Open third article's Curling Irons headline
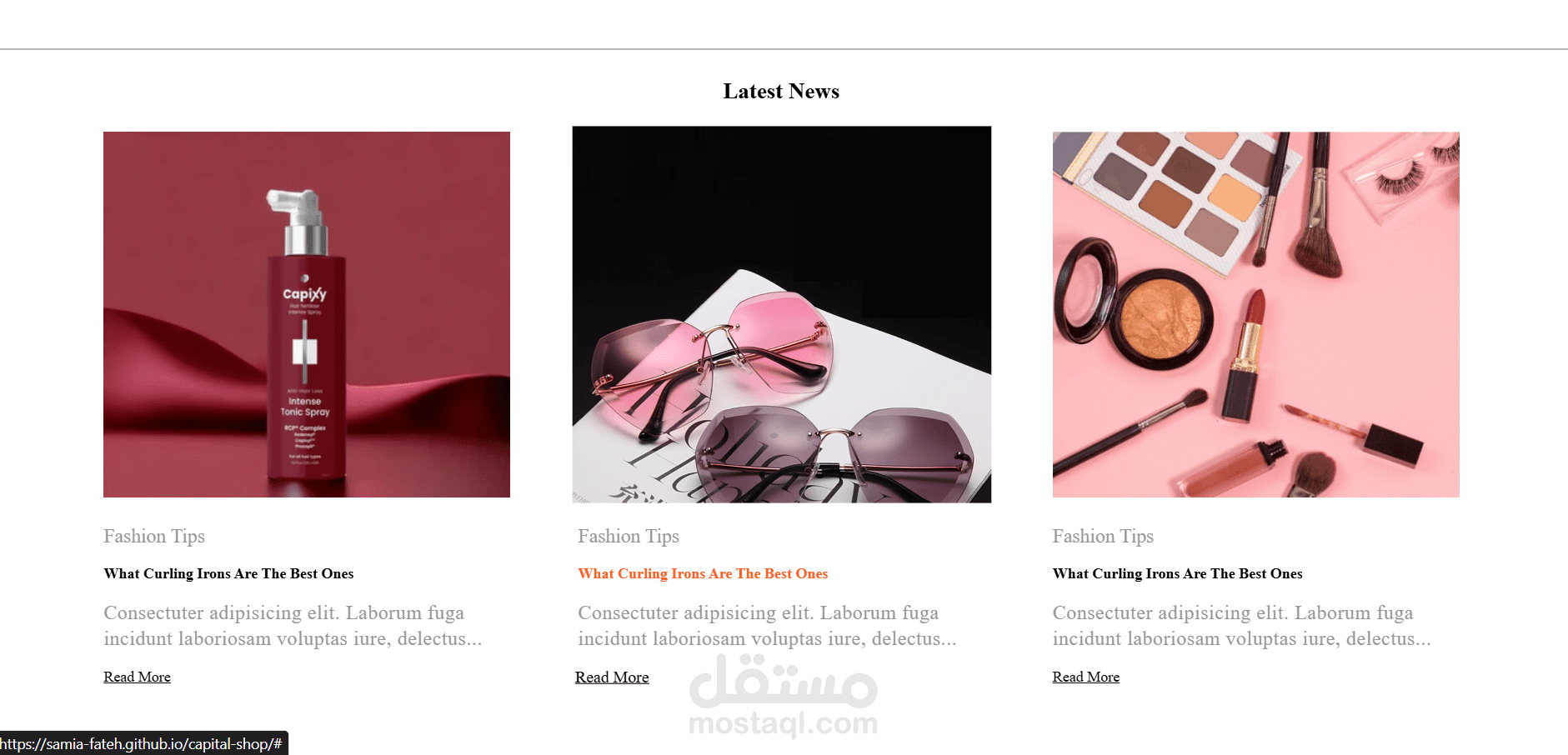This screenshot has height=755, width=1568. coord(1177,573)
